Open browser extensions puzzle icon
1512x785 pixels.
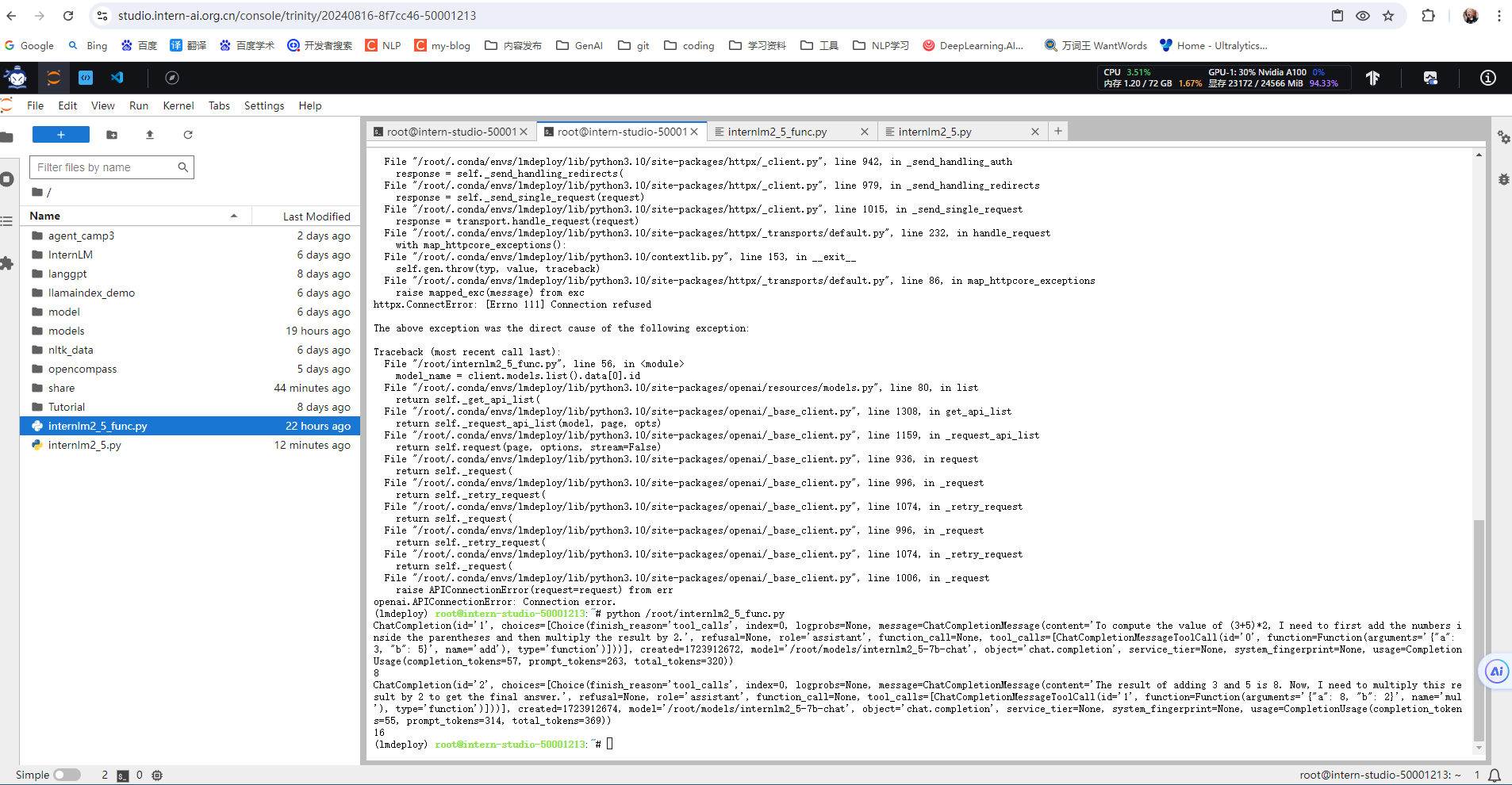pos(1428,16)
